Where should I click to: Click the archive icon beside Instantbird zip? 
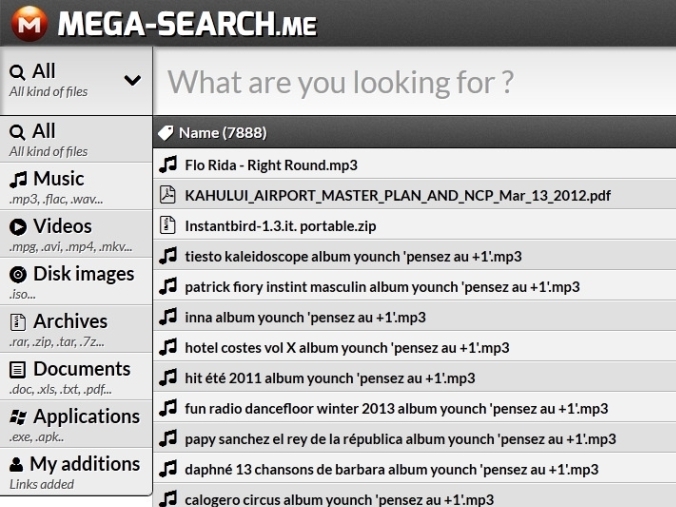point(168,225)
